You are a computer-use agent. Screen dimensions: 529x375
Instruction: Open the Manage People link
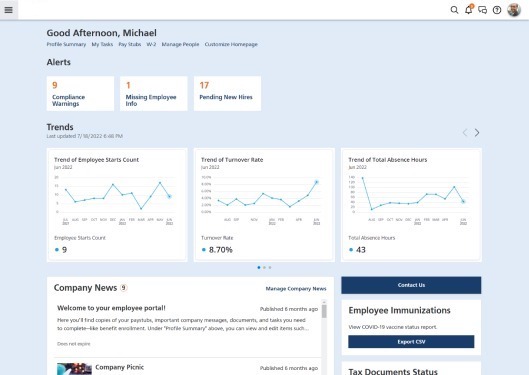pyautogui.click(x=180, y=44)
